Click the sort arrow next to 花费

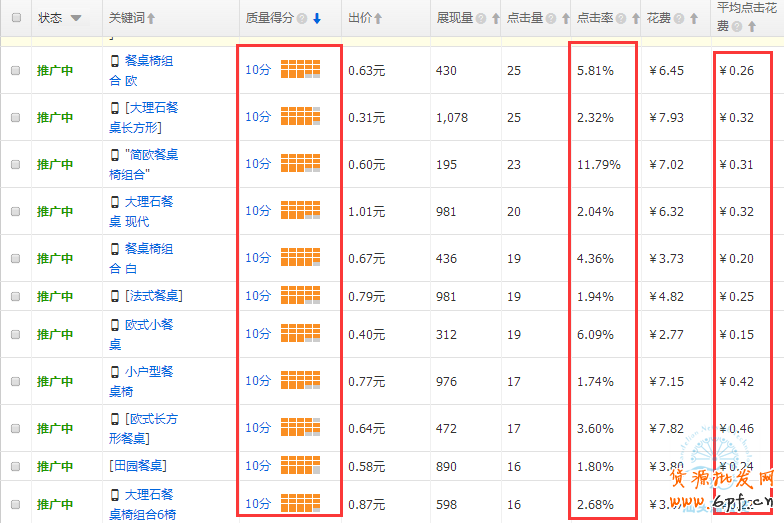695,19
